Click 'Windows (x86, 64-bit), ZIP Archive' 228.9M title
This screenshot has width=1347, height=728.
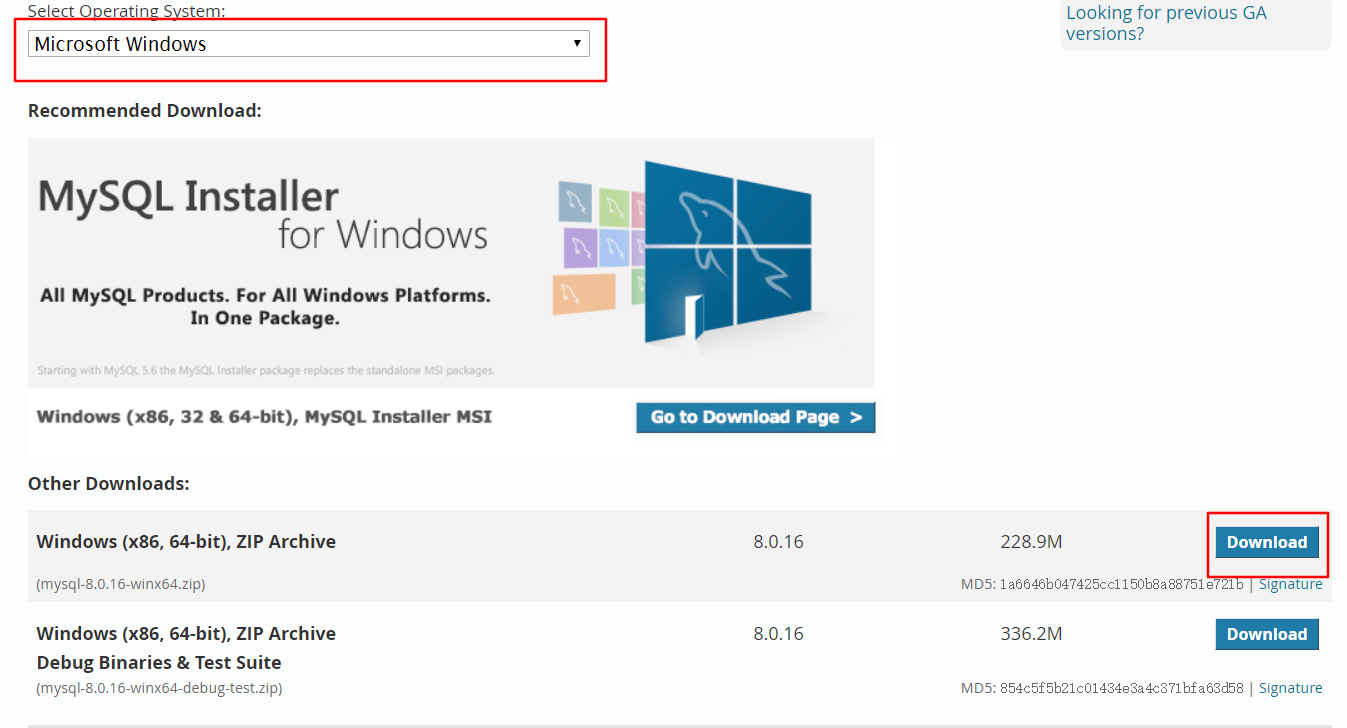tap(186, 542)
